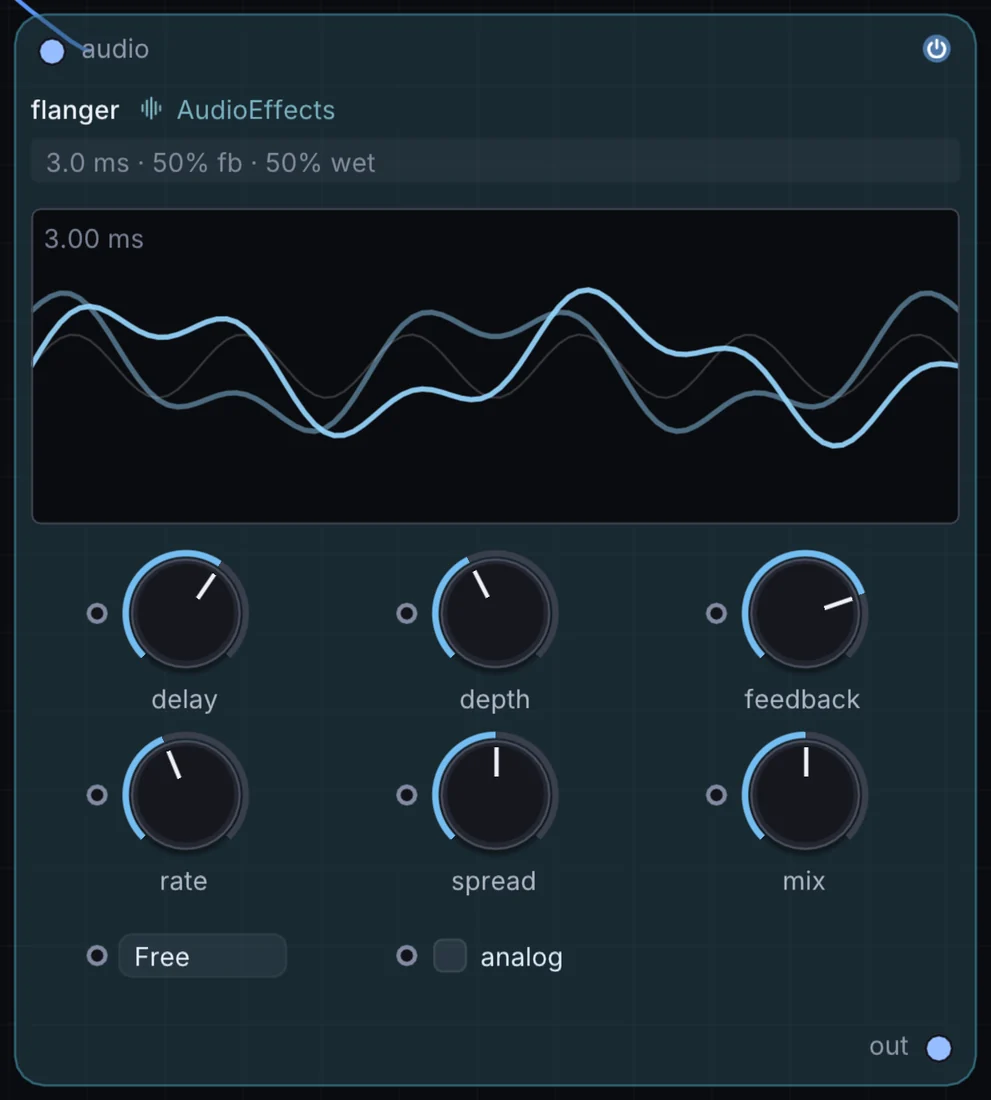Image resolution: width=991 pixels, height=1100 pixels.
Task: Click the audio input port
Action: [52, 51]
